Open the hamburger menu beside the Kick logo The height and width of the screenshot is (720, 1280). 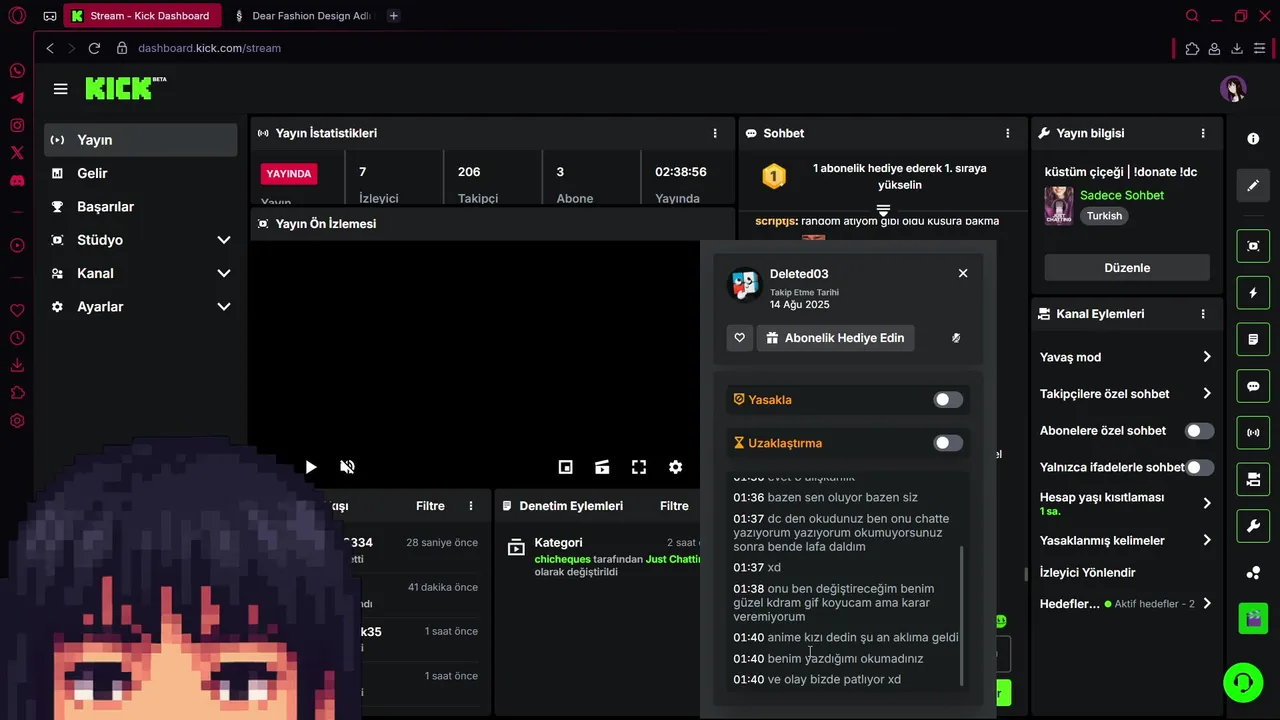coord(60,89)
